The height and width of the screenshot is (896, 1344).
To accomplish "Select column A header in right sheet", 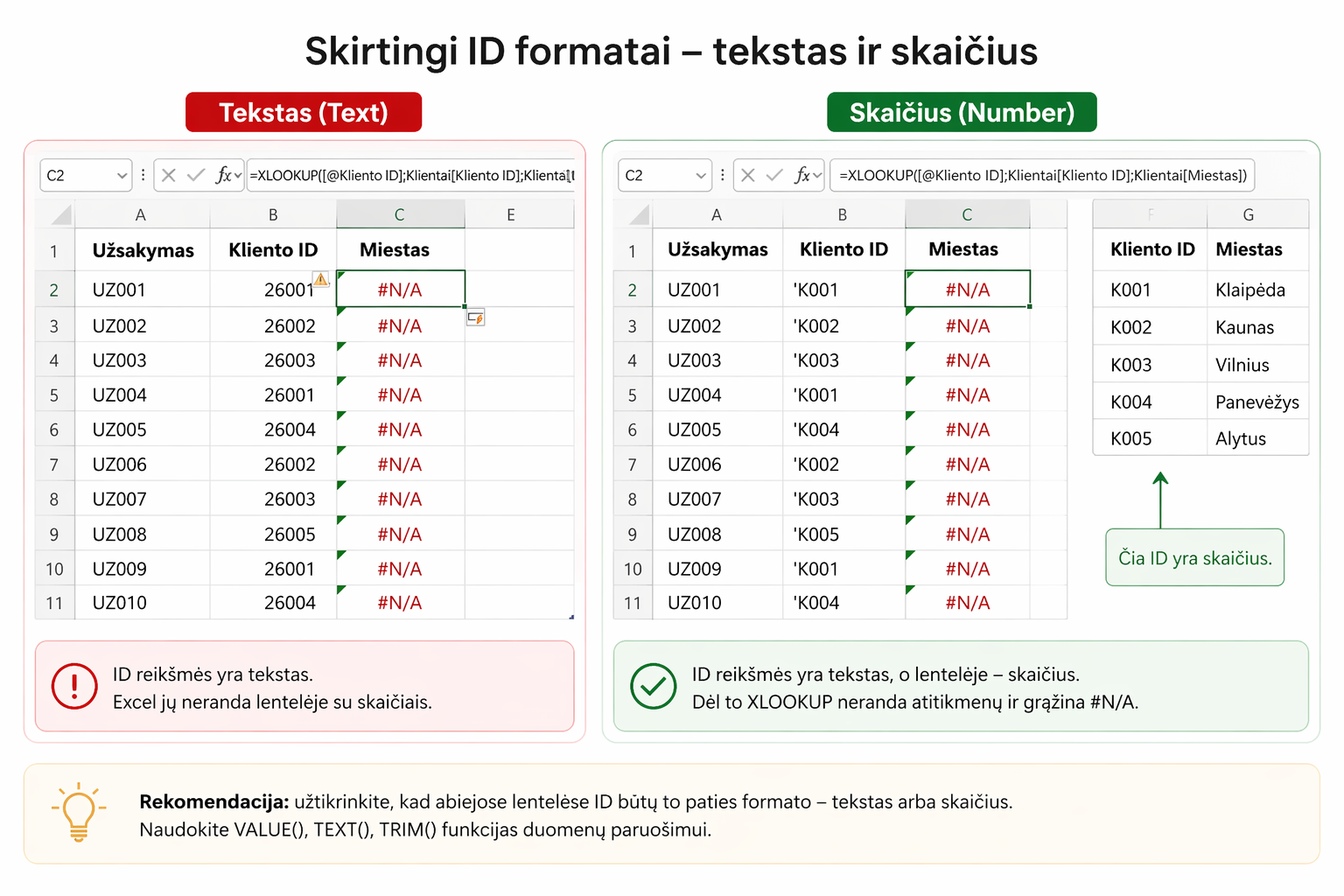I will (x=717, y=214).
